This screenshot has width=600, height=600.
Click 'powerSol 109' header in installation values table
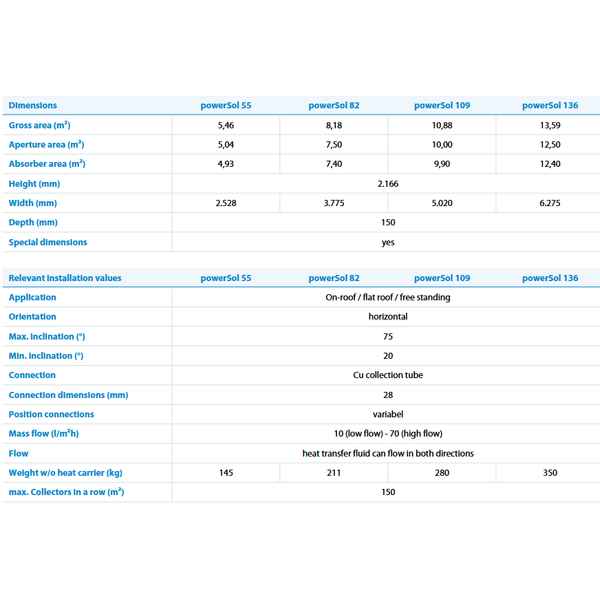[x=442, y=278]
